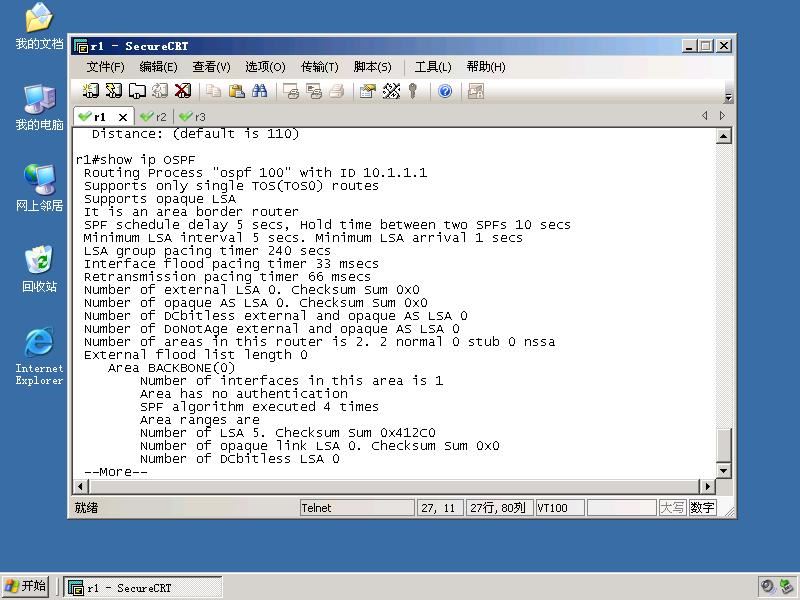Open the 查看(V) menu
The height and width of the screenshot is (600, 800).
point(211,67)
